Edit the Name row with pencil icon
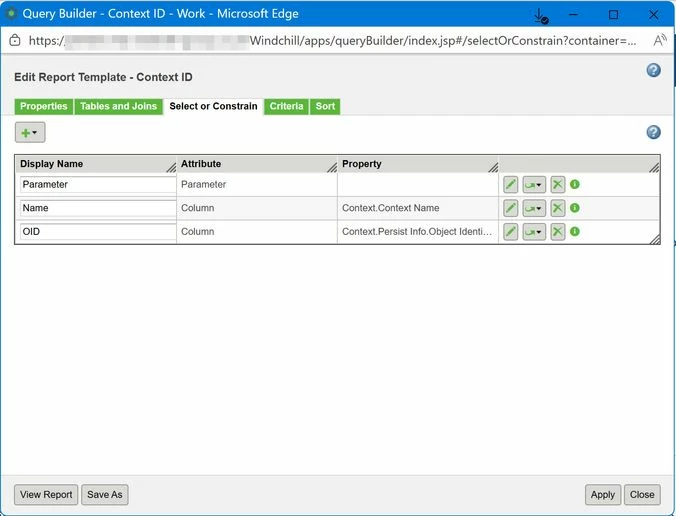676x516 pixels. [510, 208]
